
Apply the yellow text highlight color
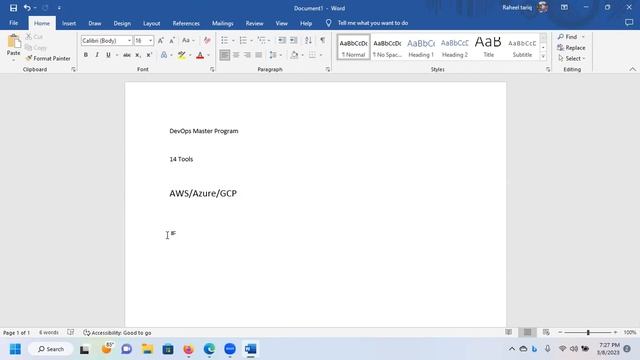tap(182, 55)
